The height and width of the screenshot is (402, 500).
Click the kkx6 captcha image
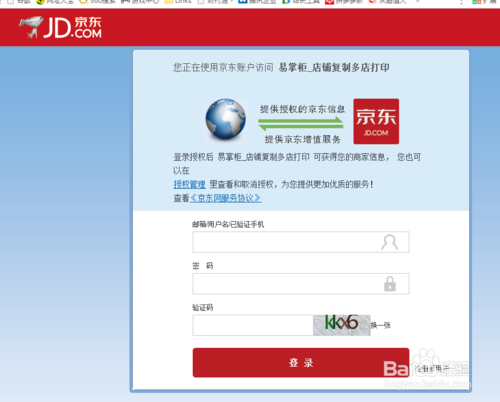342,325
